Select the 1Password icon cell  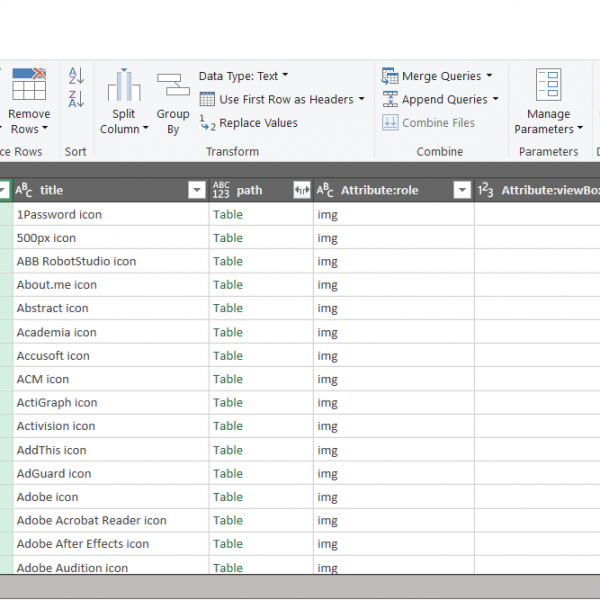pyautogui.click(x=111, y=214)
